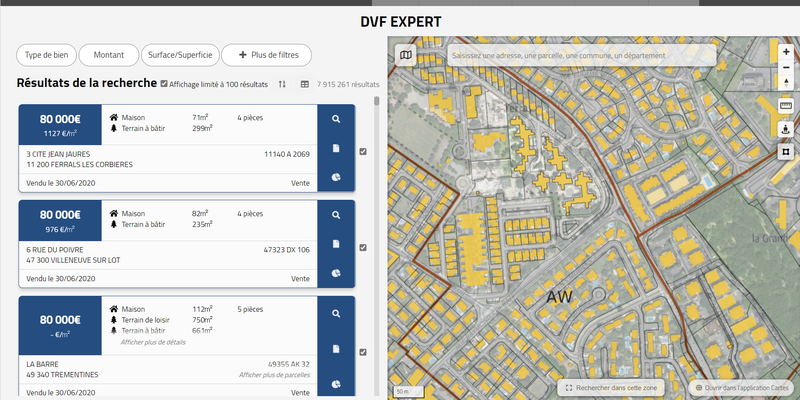Click 'DVF EXPERT' page title
Image resolution: width=800 pixels, height=400 pixels.
[x=401, y=22]
